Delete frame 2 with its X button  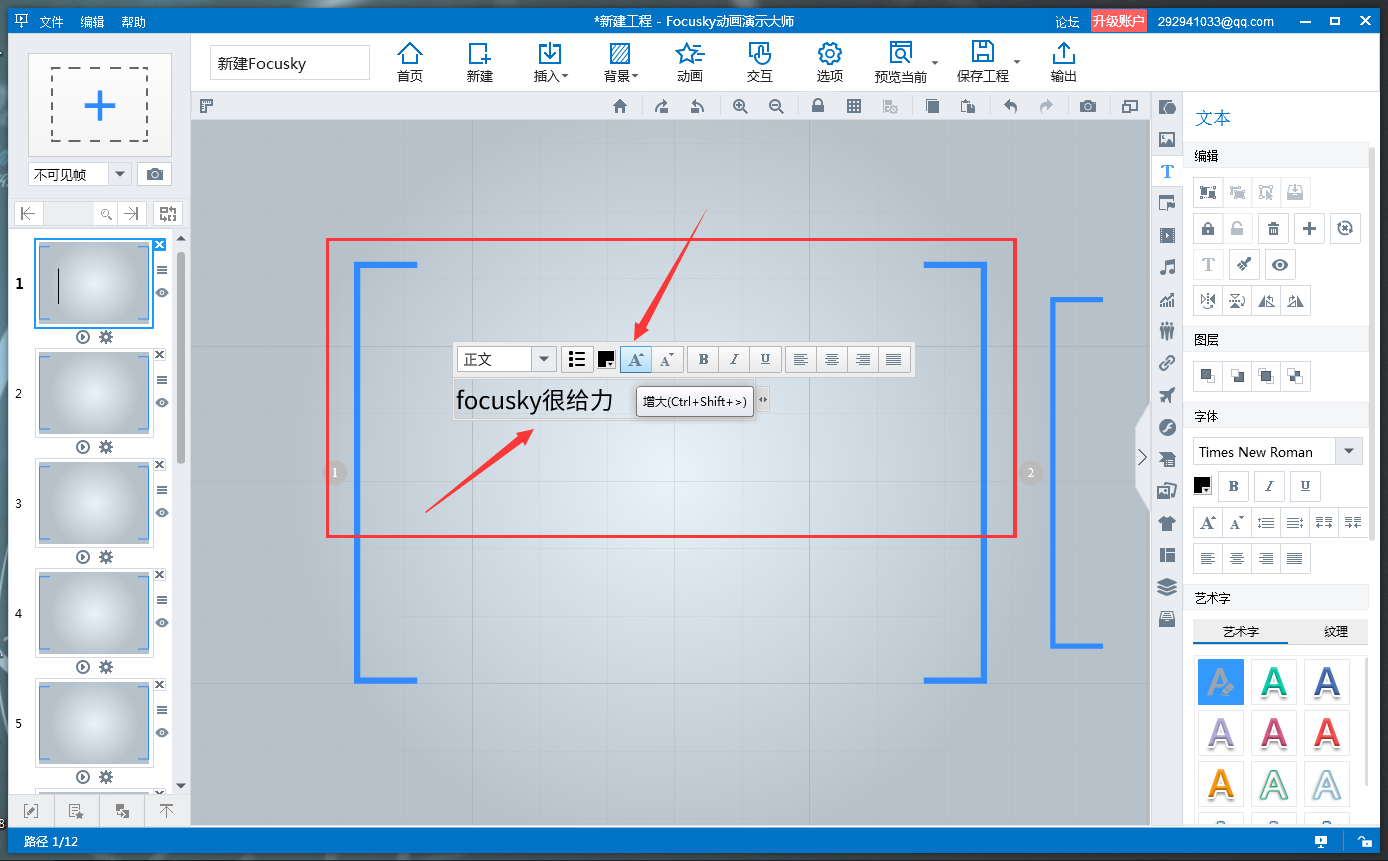(x=159, y=355)
